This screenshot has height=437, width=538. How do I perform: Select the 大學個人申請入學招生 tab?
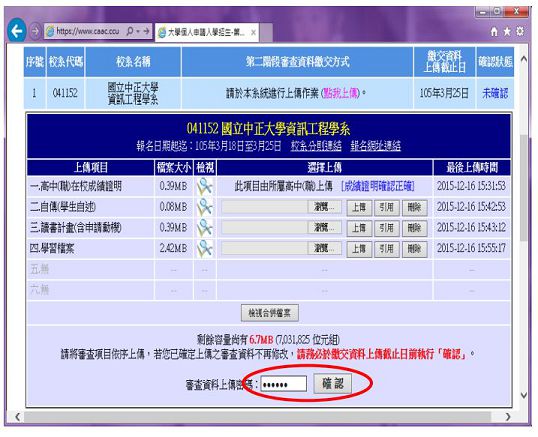pos(207,33)
